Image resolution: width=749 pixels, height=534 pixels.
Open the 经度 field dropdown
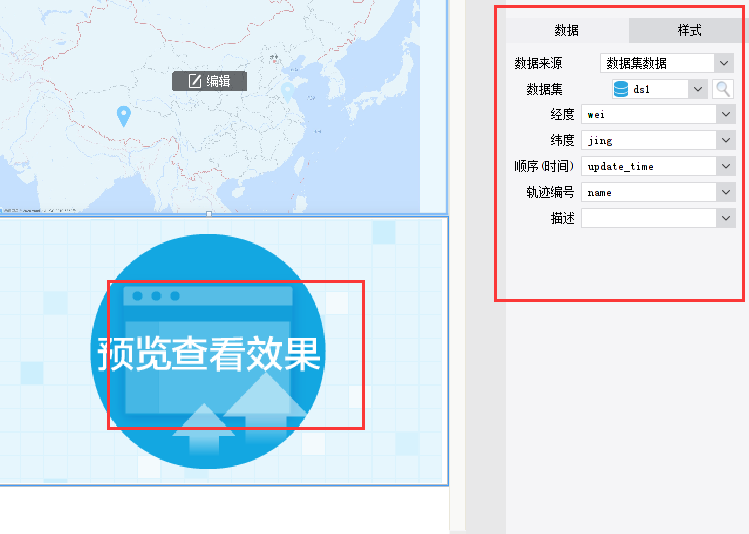(726, 115)
